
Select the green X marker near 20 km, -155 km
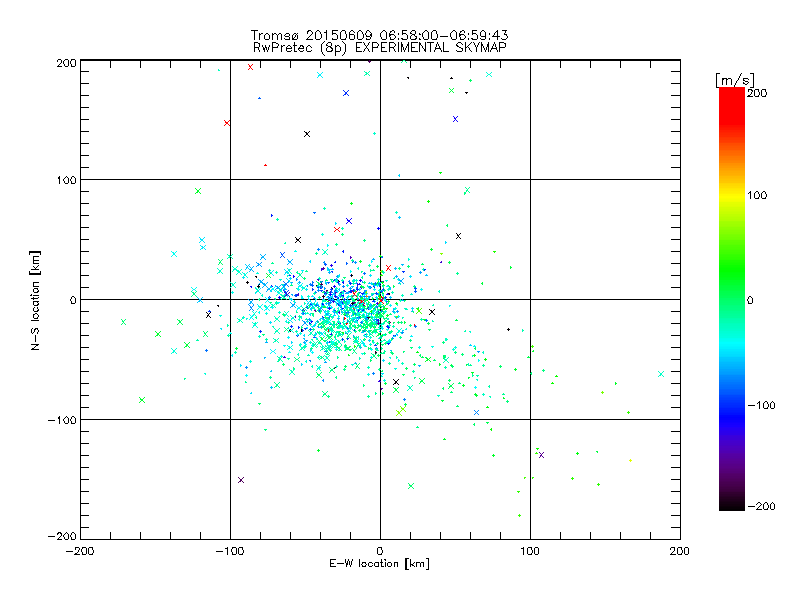pos(411,486)
